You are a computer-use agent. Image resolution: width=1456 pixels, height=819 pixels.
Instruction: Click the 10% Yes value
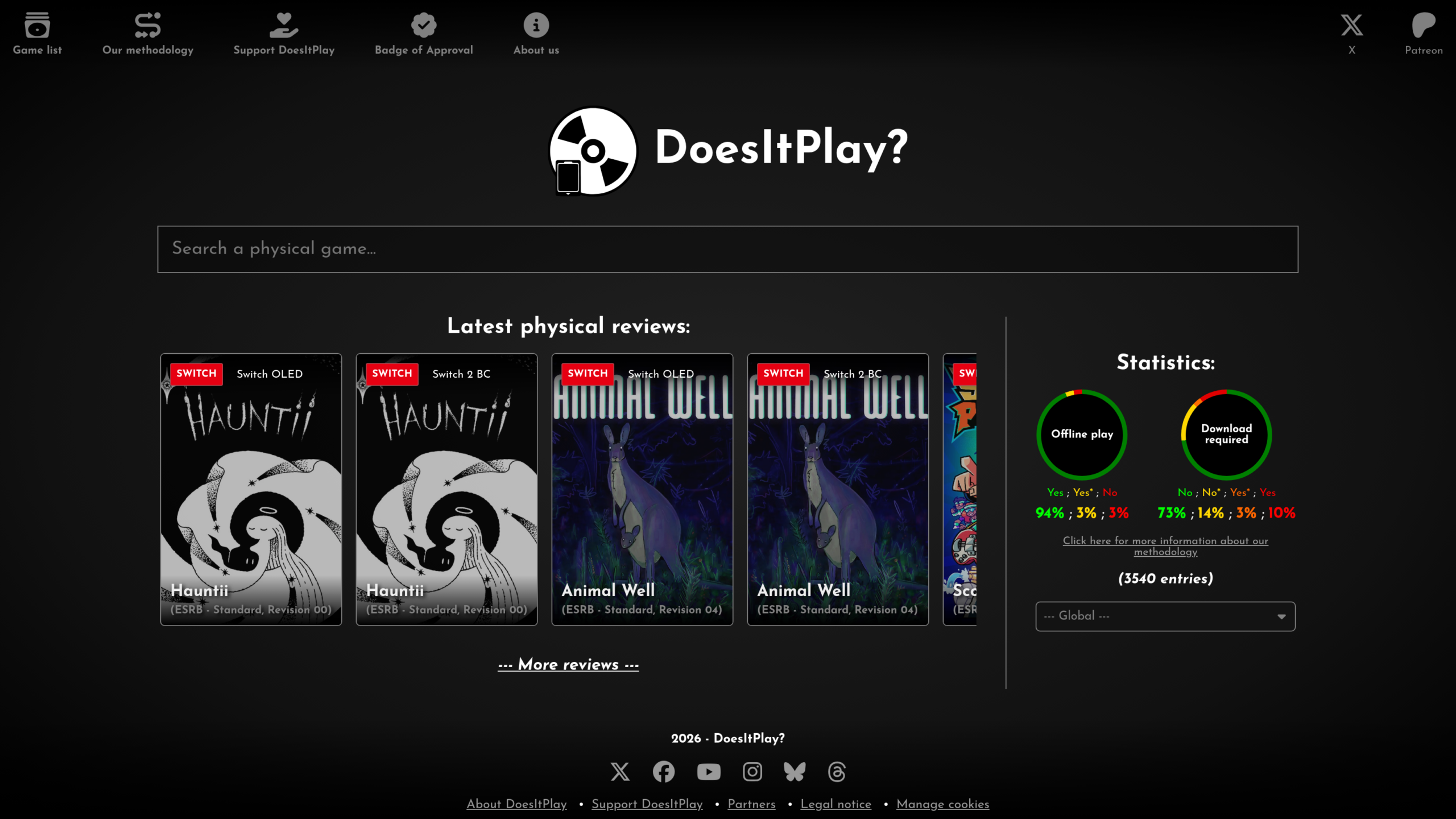click(x=1281, y=513)
